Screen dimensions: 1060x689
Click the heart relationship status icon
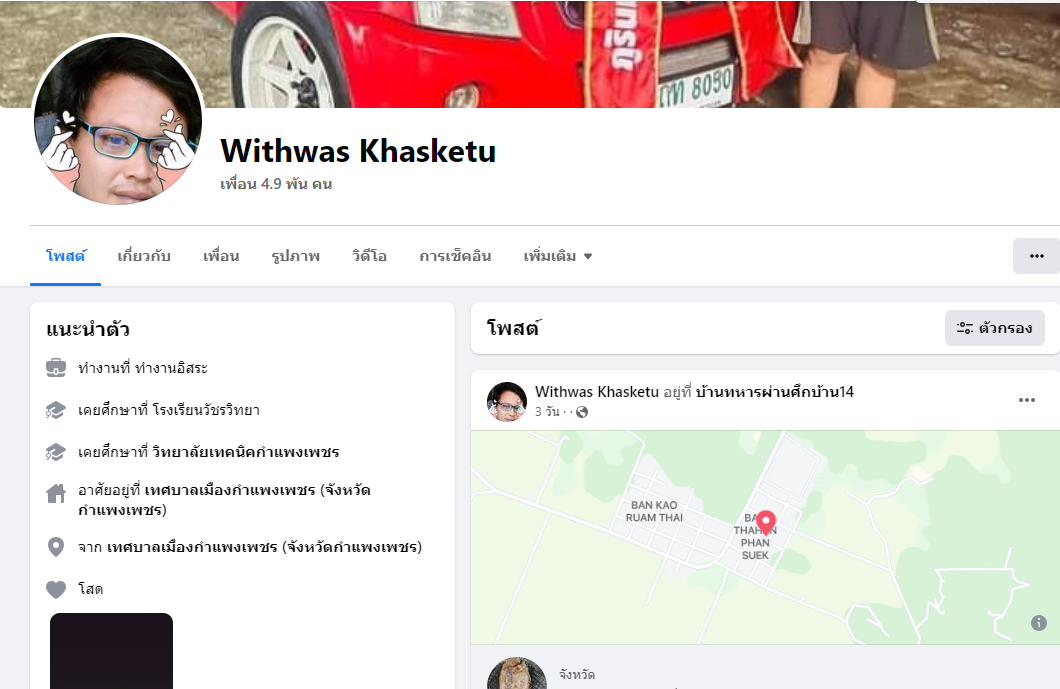click(x=56, y=590)
